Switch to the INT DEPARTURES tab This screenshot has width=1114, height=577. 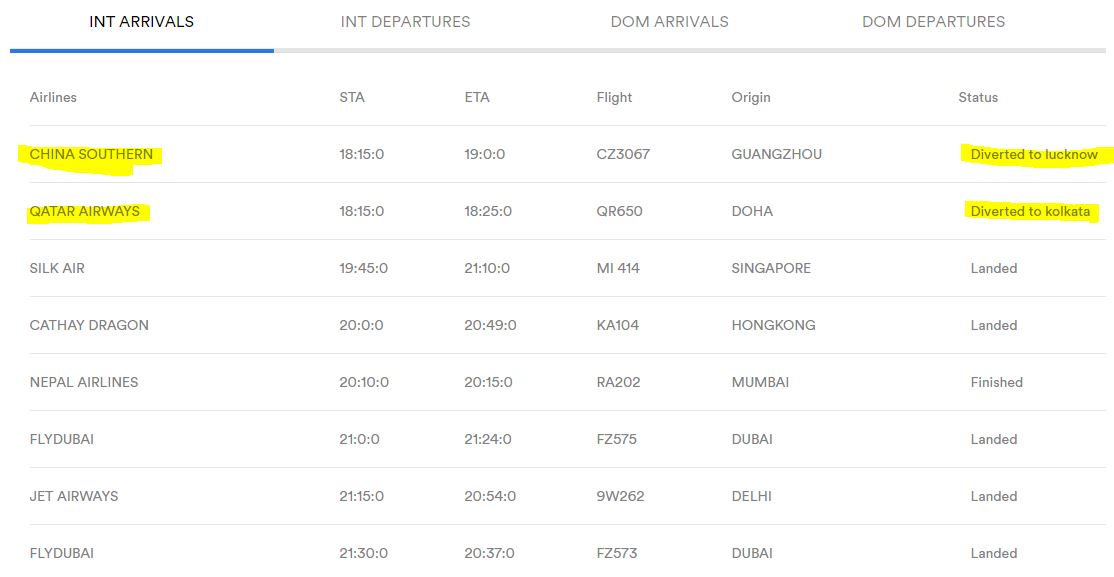405,22
